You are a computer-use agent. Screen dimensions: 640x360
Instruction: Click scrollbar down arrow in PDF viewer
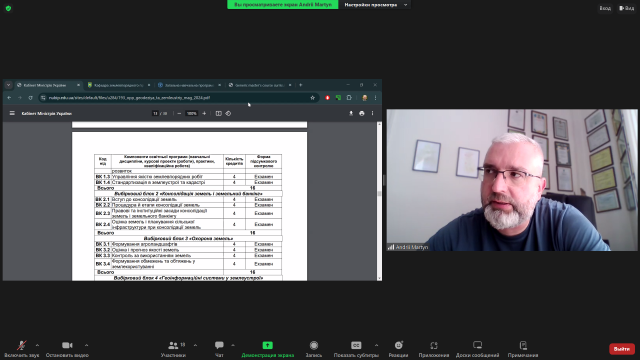point(379,278)
